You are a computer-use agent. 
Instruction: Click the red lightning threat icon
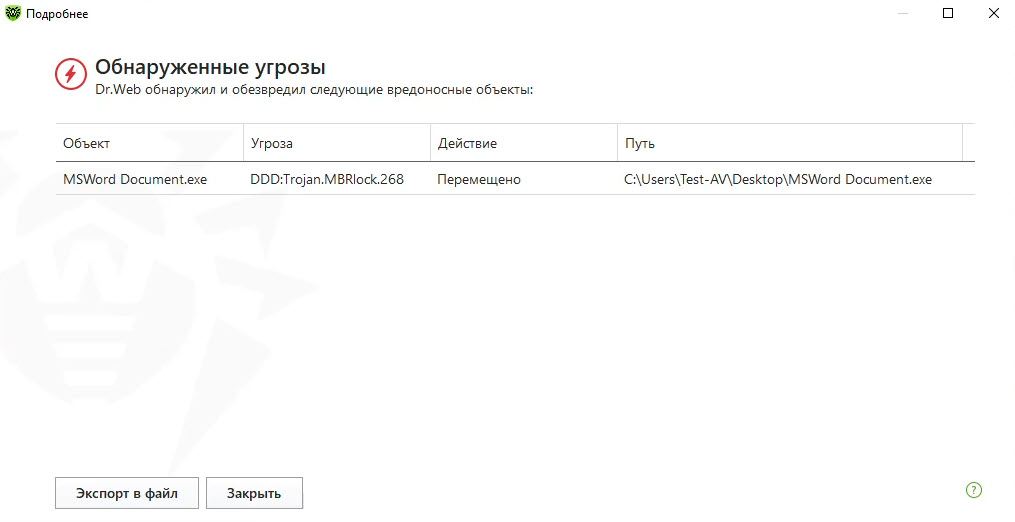point(71,74)
